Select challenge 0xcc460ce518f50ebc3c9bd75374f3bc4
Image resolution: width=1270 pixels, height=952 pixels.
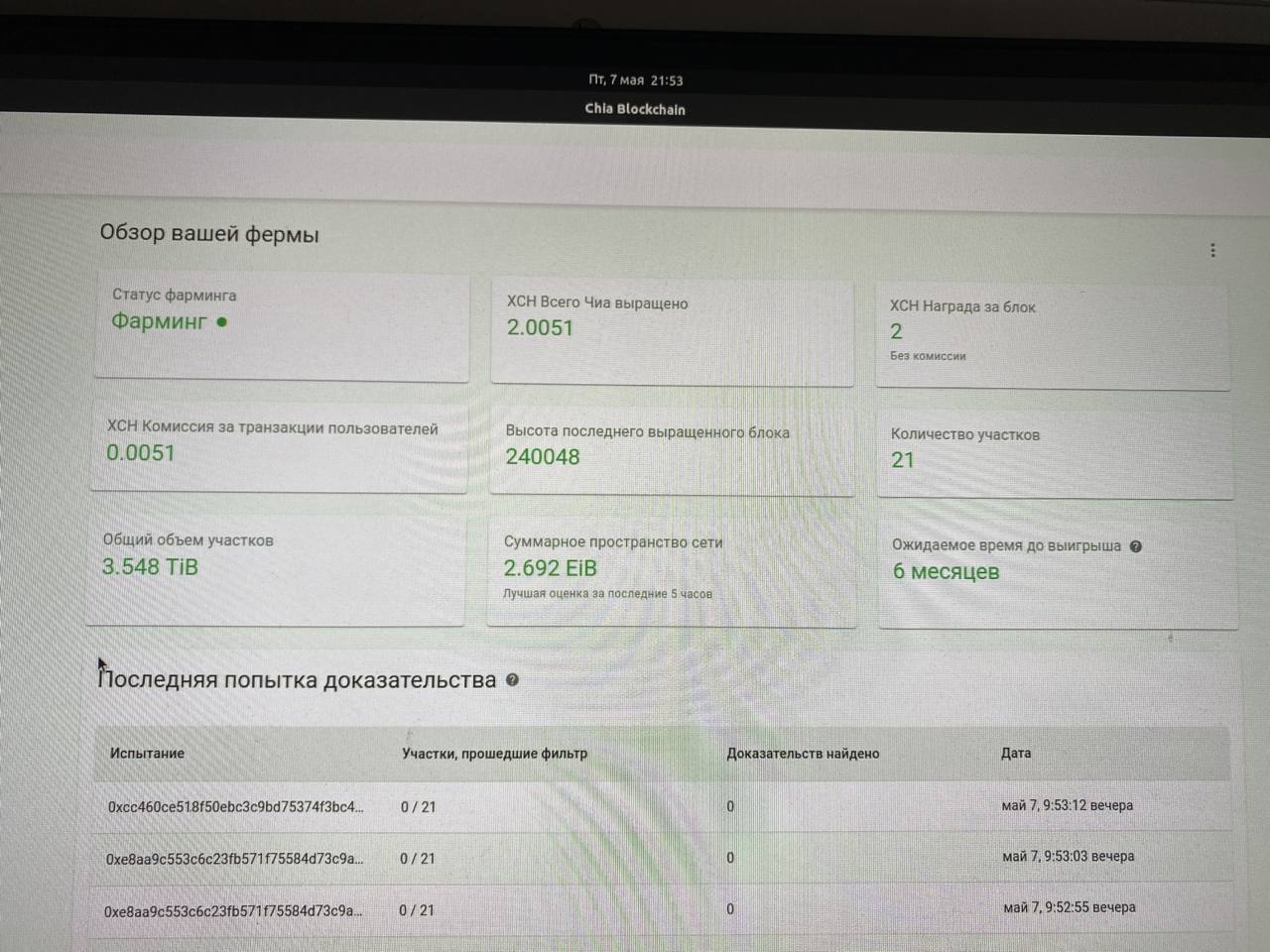tap(235, 807)
